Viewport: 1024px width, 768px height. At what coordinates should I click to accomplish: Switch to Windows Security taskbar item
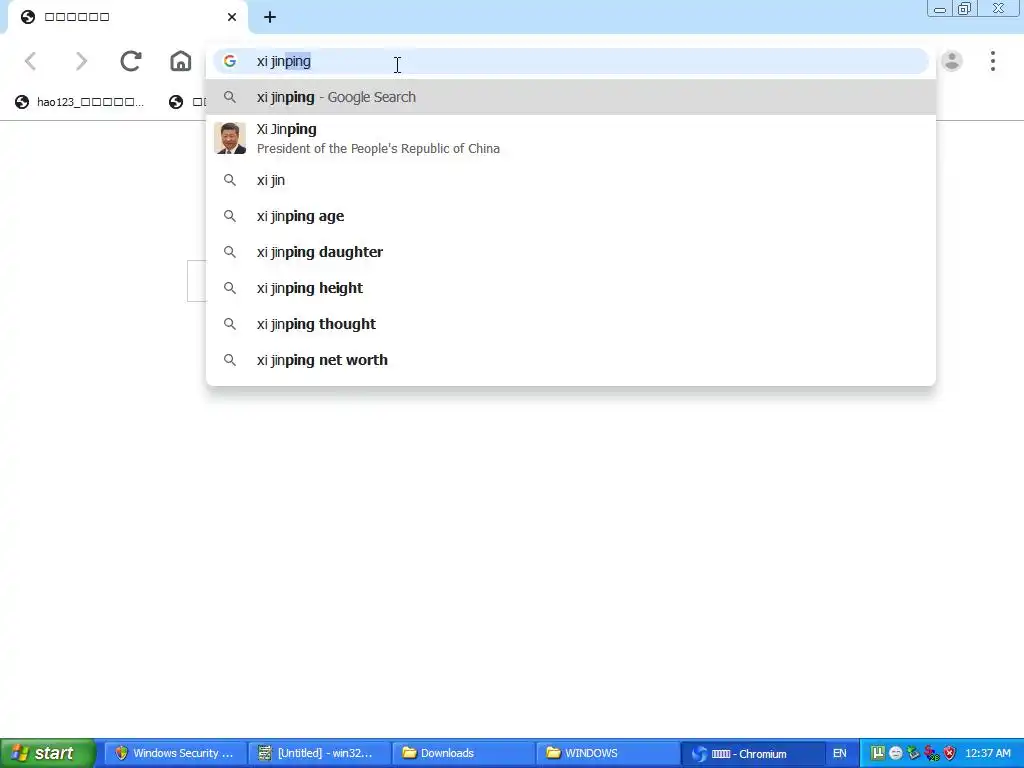(175, 753)
